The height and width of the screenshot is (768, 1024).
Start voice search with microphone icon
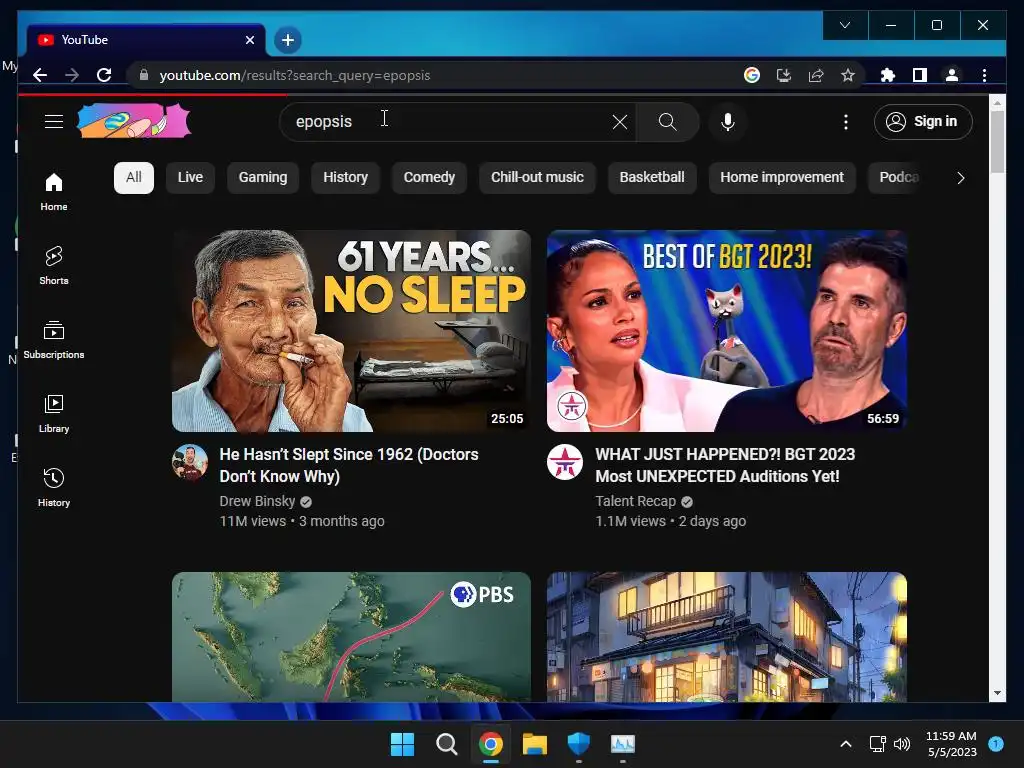[728, 121]
